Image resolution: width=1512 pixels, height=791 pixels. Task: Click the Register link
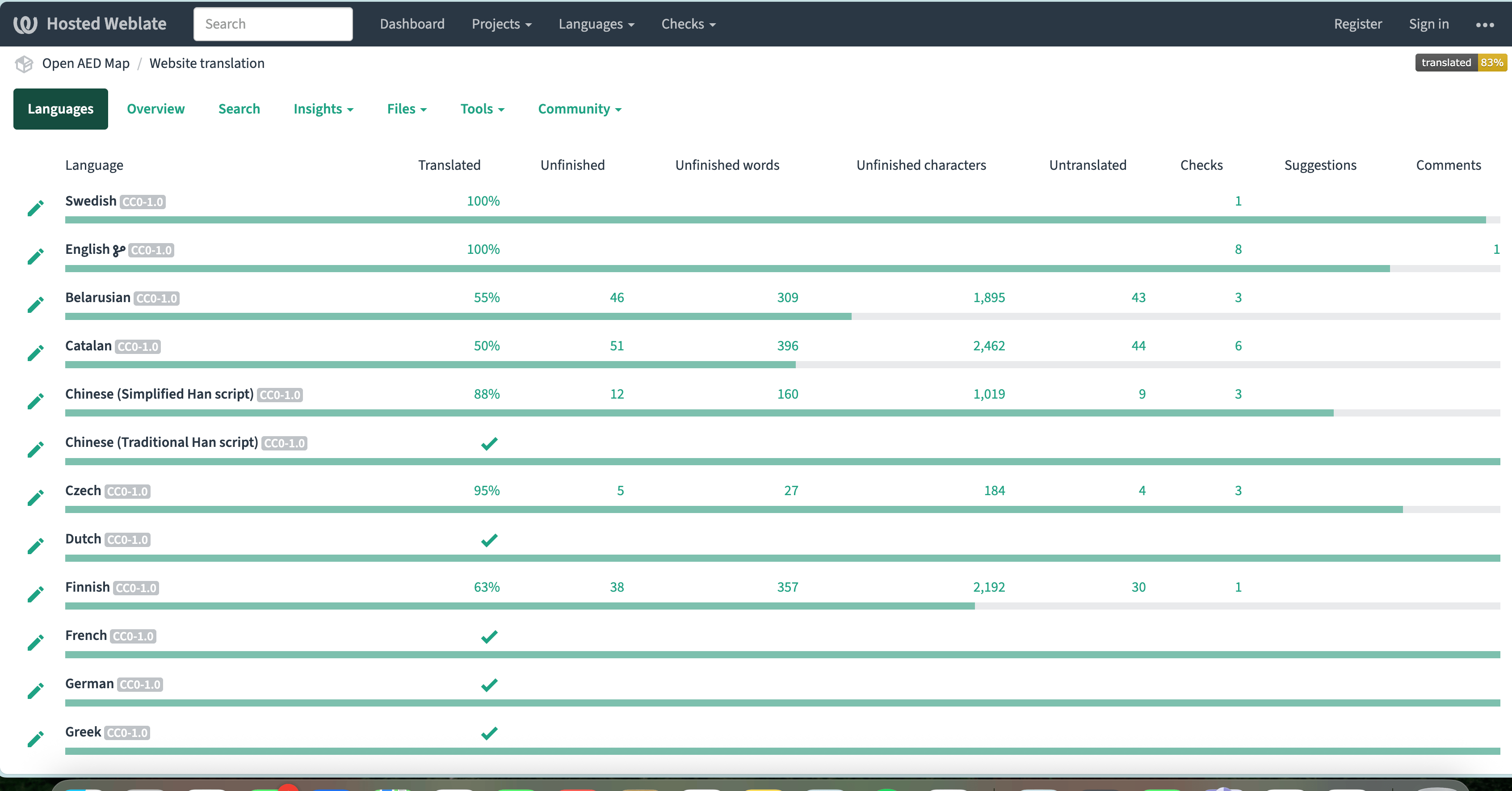point(1358,24)
